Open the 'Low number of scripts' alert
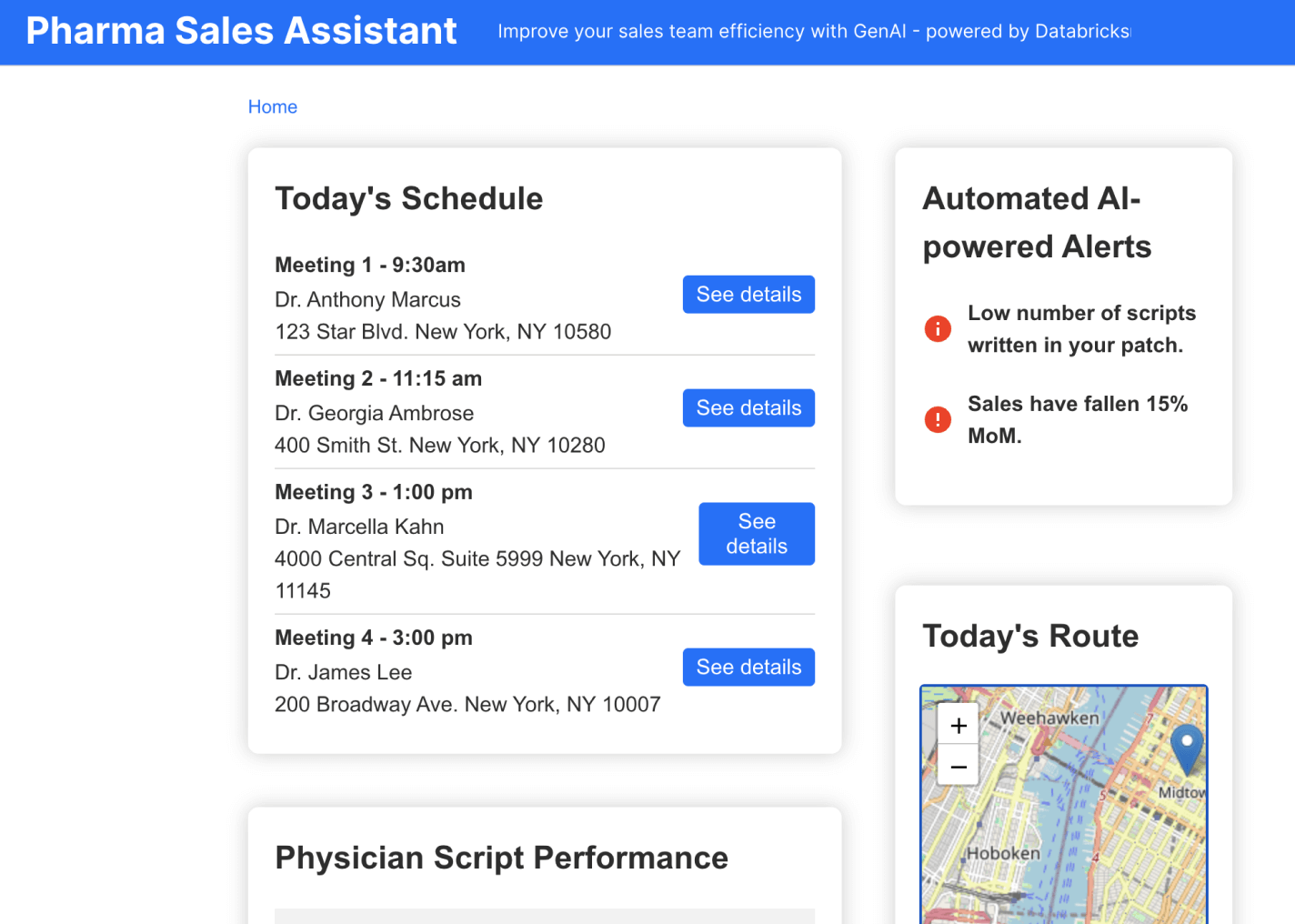This screenshot has height=924, width=1295. (1081, 328)
